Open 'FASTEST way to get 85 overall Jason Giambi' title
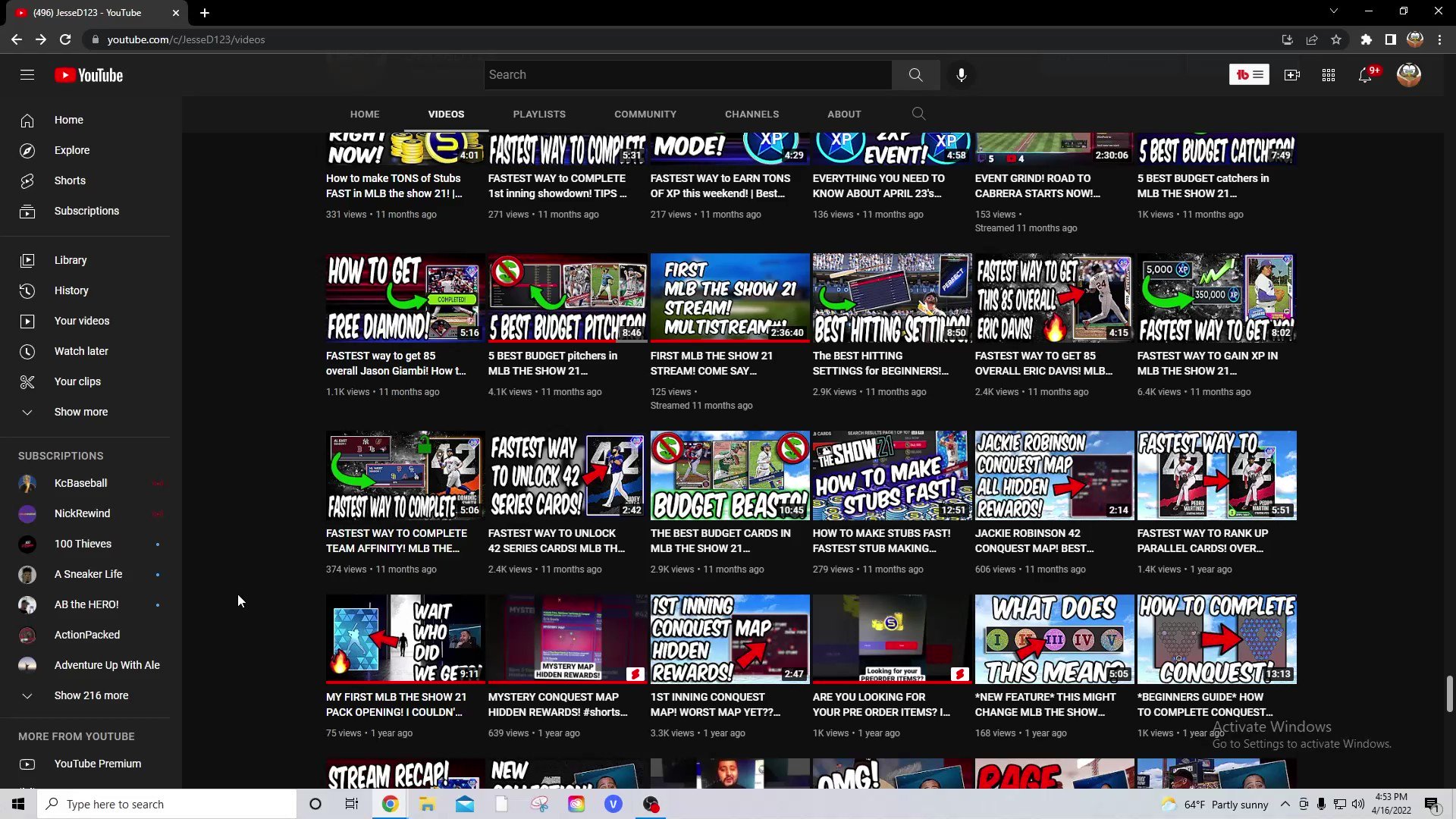The image size is (1456, 819). [396, 363]
